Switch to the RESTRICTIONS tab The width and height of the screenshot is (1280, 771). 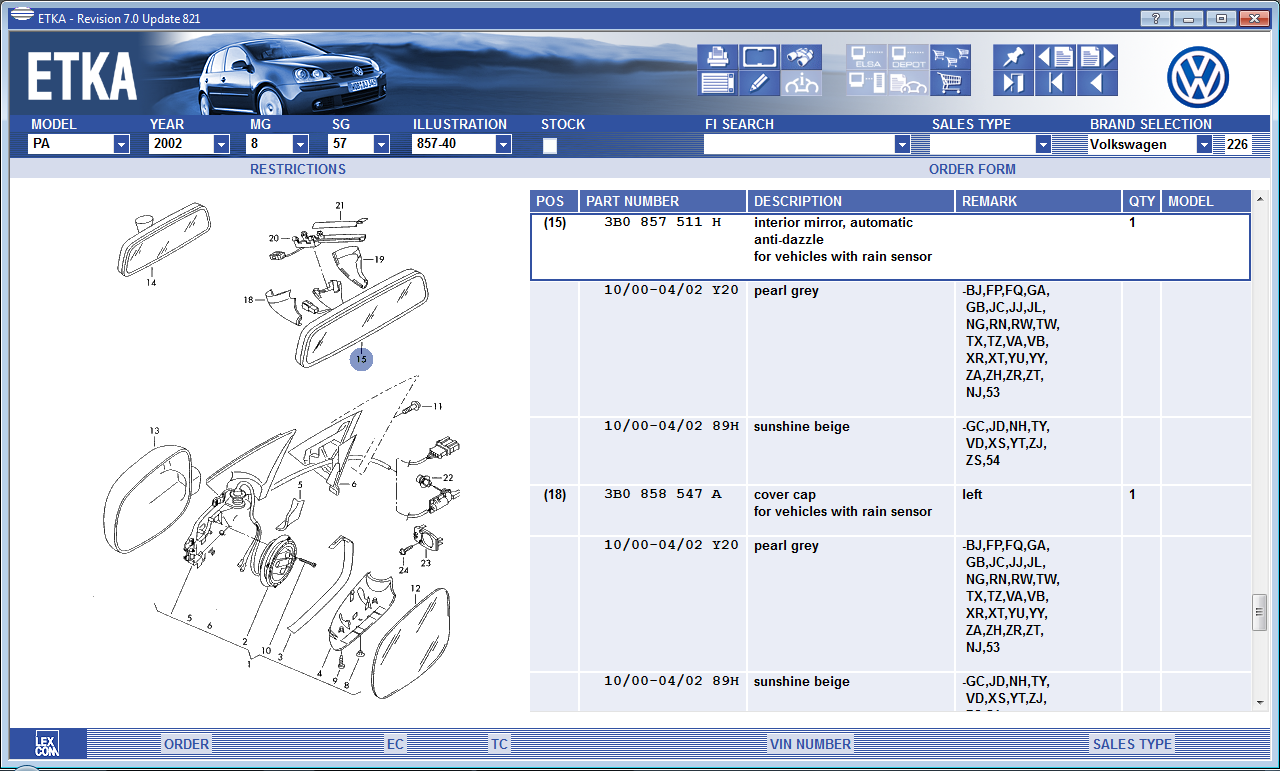tap(297, 169)
